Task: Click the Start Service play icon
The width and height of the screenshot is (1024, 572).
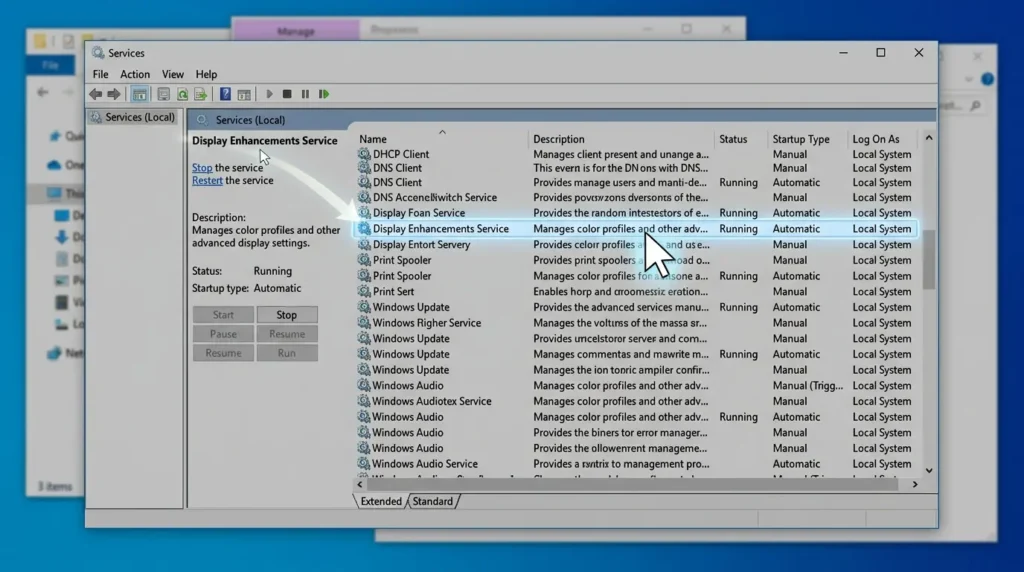Action: coord(269,94)
